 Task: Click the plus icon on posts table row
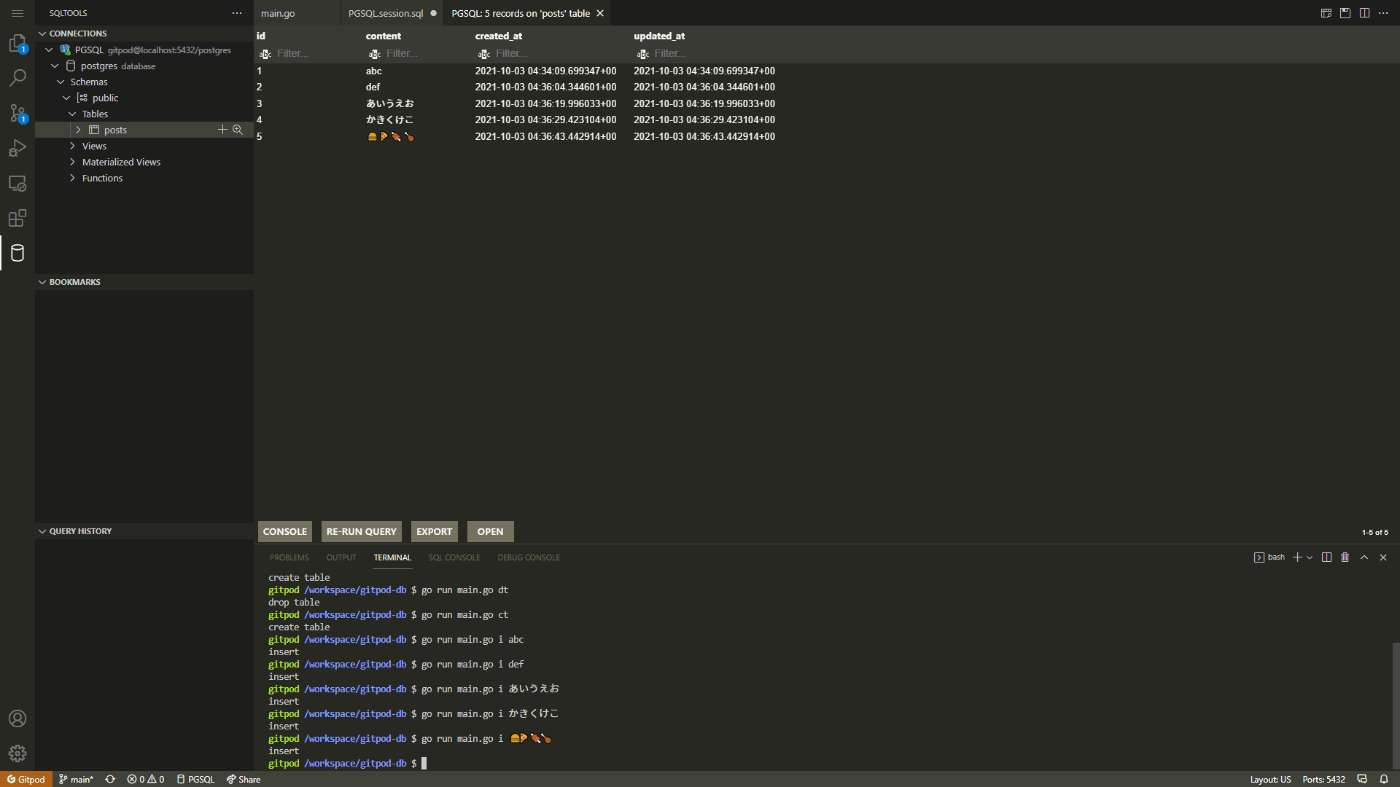point(222,130)
